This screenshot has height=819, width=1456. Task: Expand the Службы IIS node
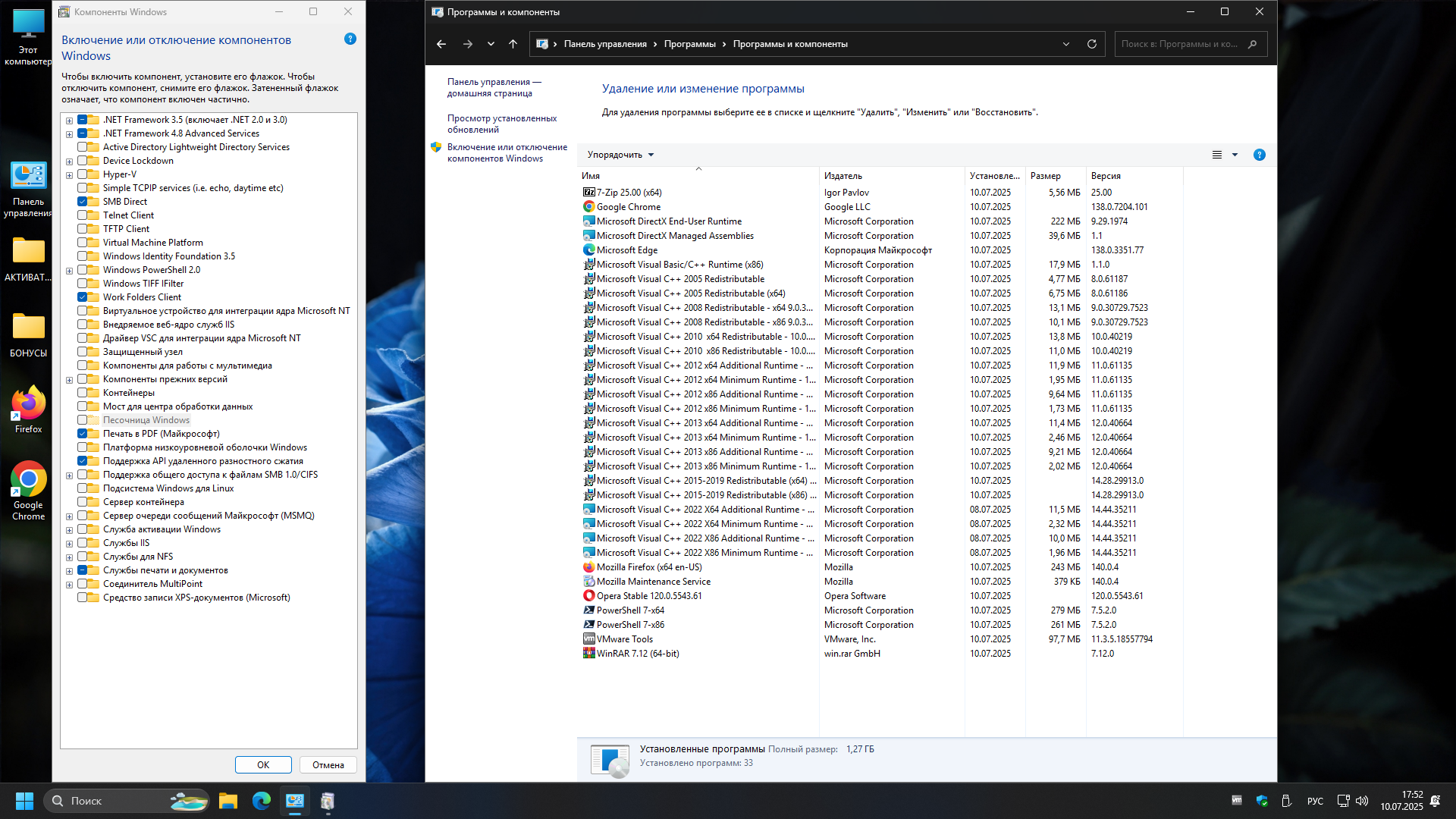69,543
